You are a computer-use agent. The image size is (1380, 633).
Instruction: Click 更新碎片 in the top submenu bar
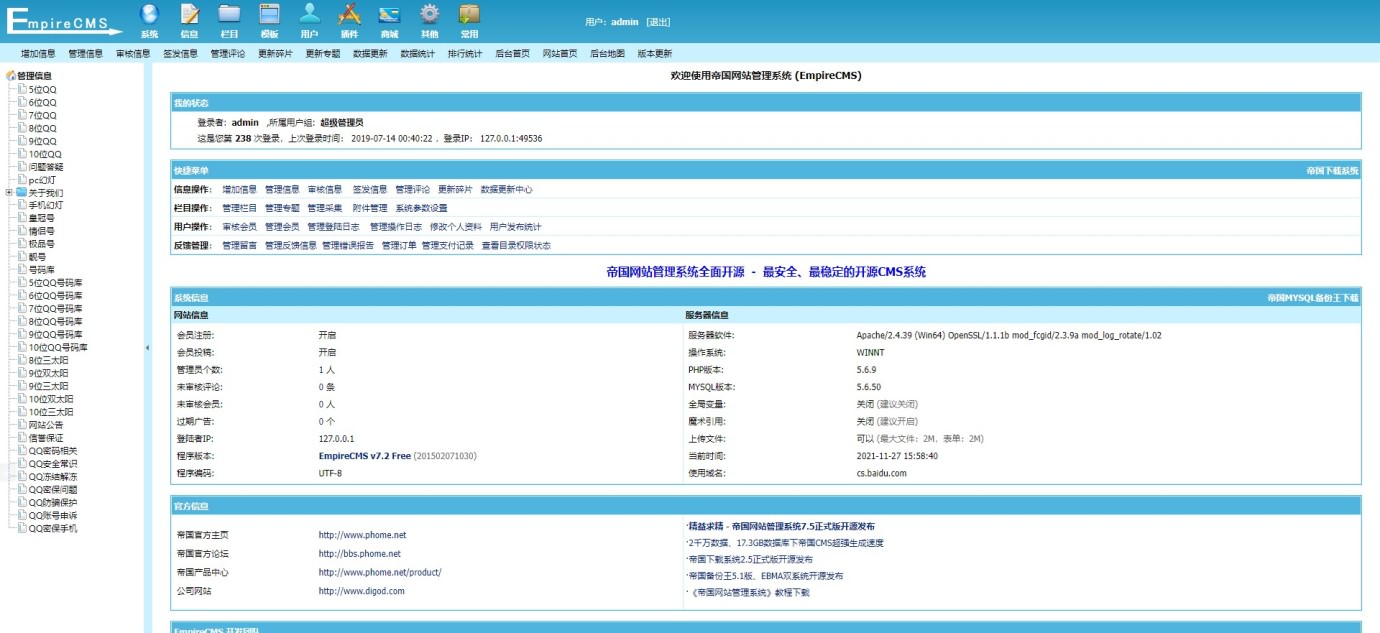(276, 54)
